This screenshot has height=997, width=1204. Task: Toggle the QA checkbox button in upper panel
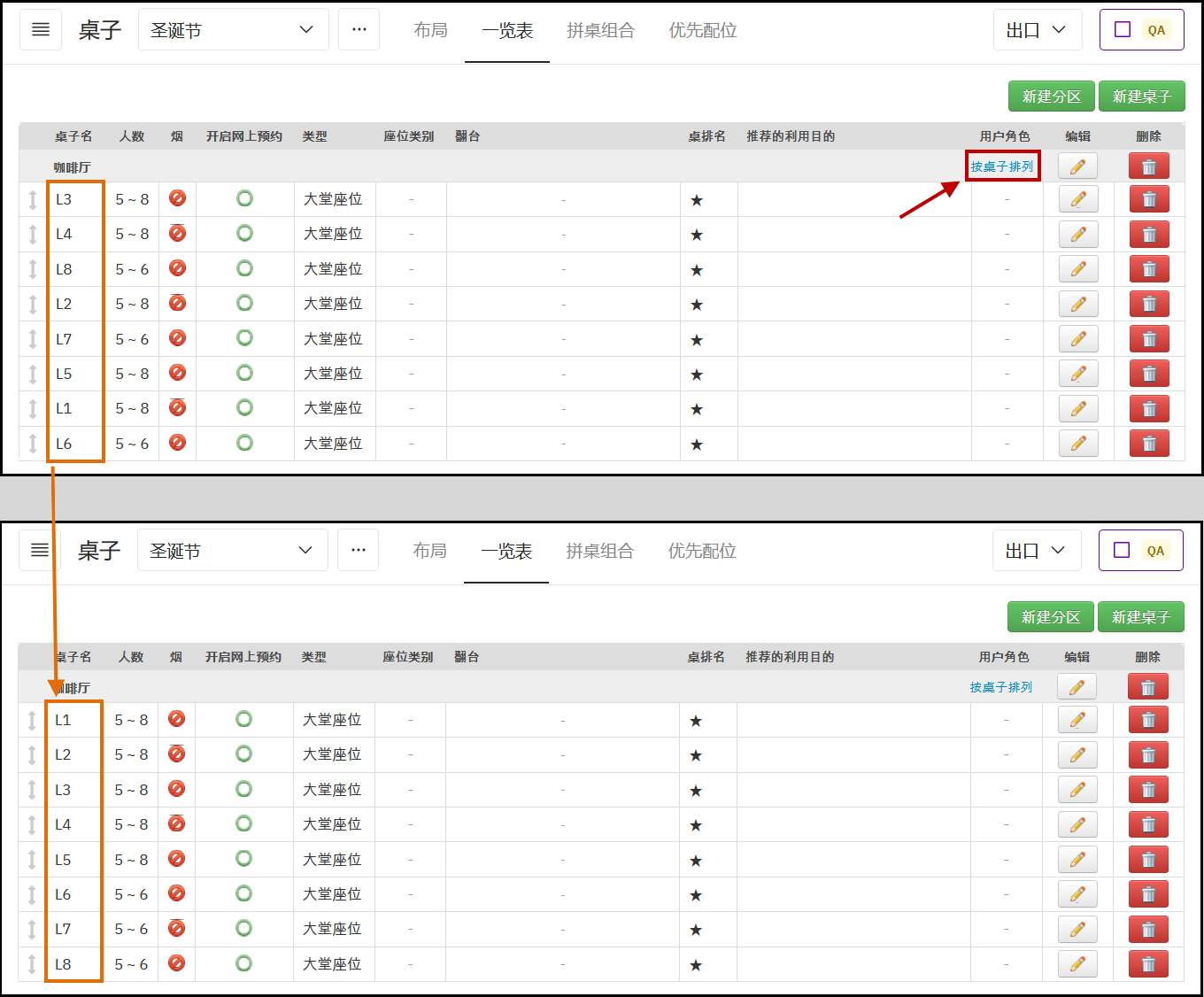1142,30
